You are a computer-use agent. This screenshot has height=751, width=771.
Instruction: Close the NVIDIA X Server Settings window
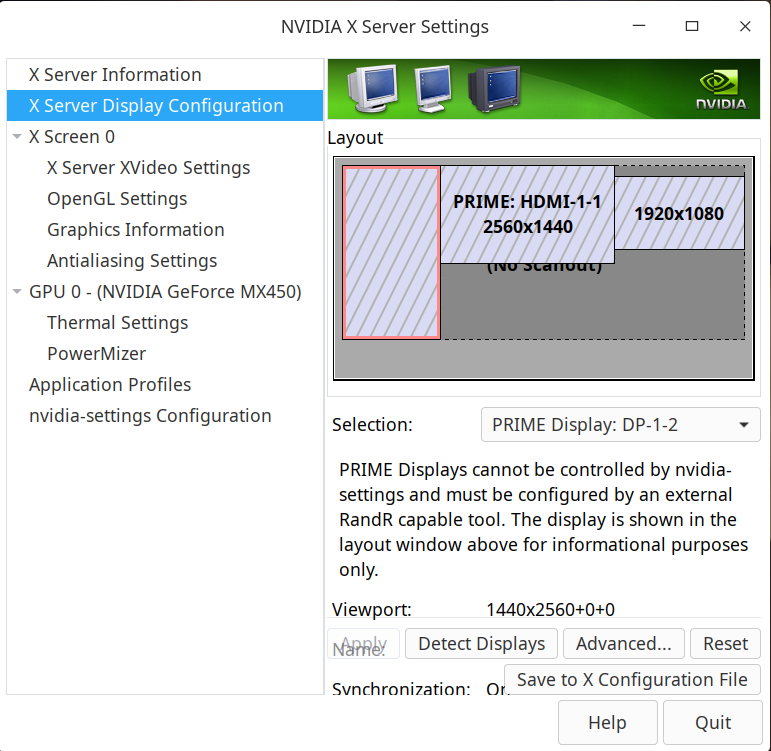(x=745, y=26)
